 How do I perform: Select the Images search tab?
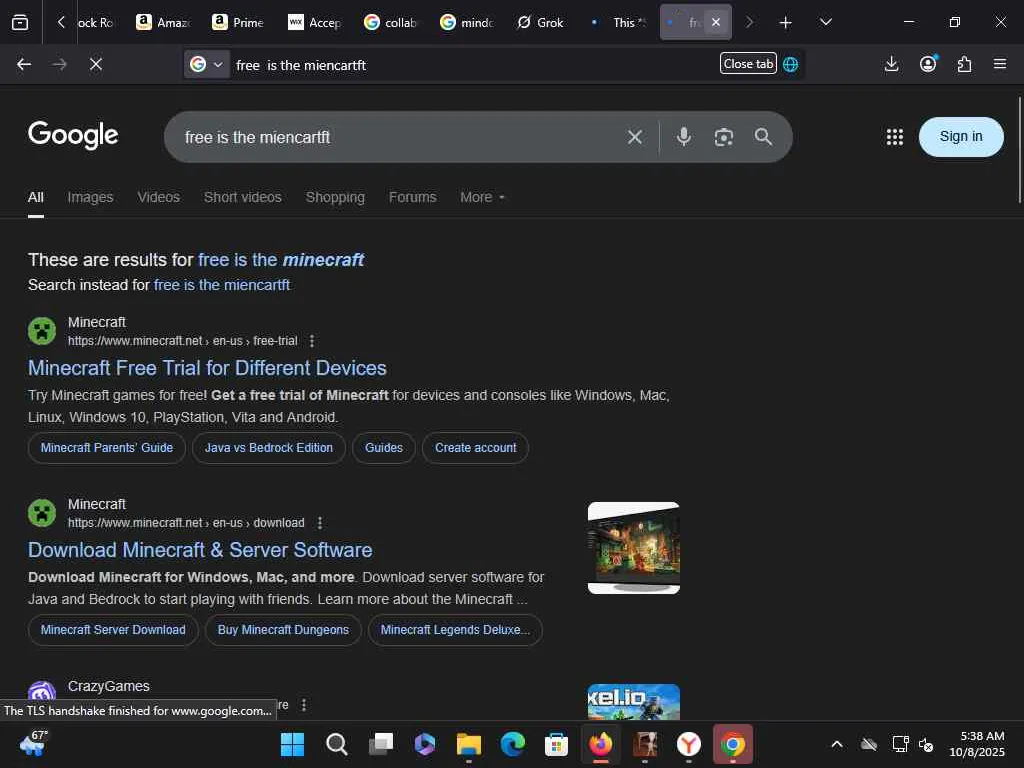pyautogui.click(x=90, y=197)
